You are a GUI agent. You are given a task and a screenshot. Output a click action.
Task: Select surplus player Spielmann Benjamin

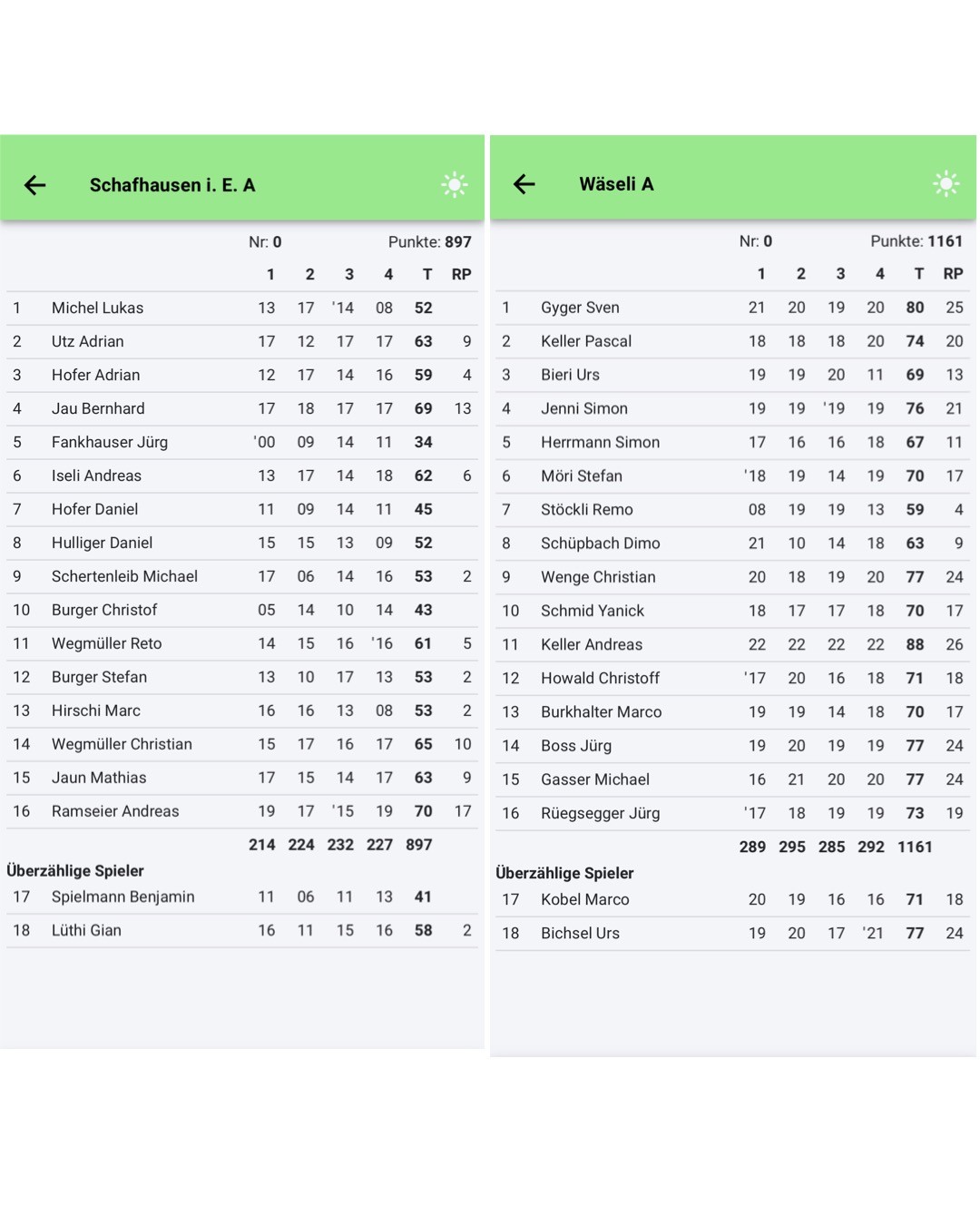[x=123, y=897]
